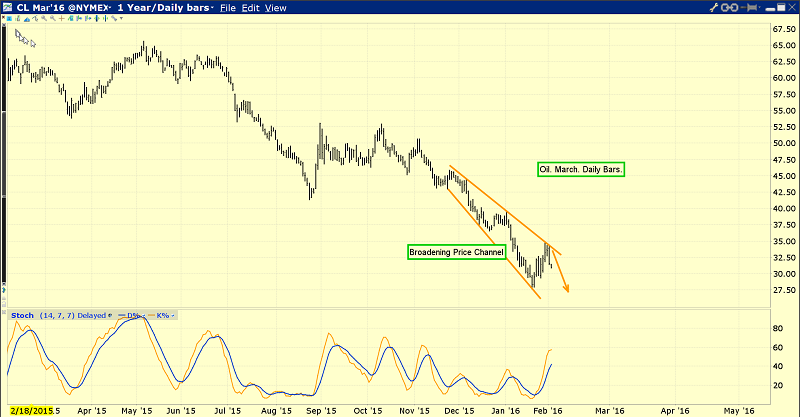Expand the dropdown arrow ending the chart toolbar

(x=121, y=18)
